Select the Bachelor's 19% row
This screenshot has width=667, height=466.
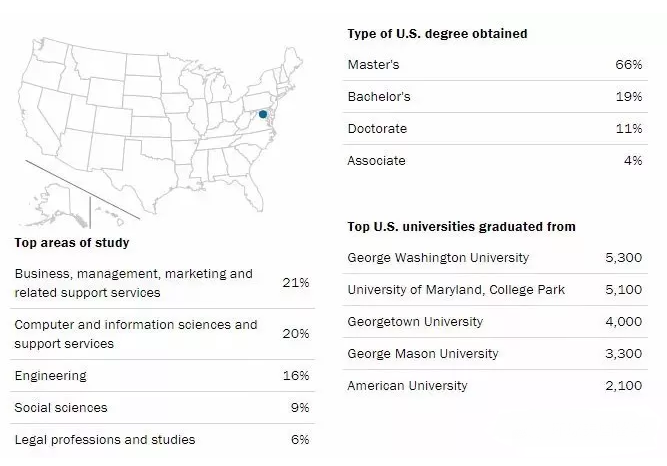click(x=495, y=97)
